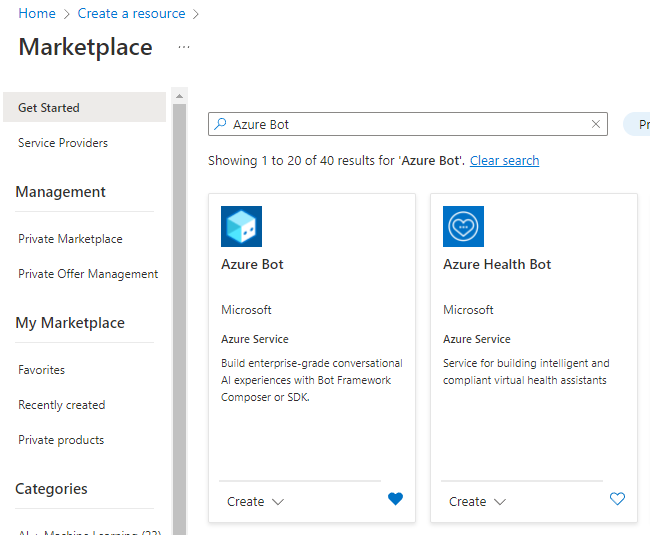Select Get Started in the sidebar
The width and height of the screenshot is (650, 535).
[84, 107]
